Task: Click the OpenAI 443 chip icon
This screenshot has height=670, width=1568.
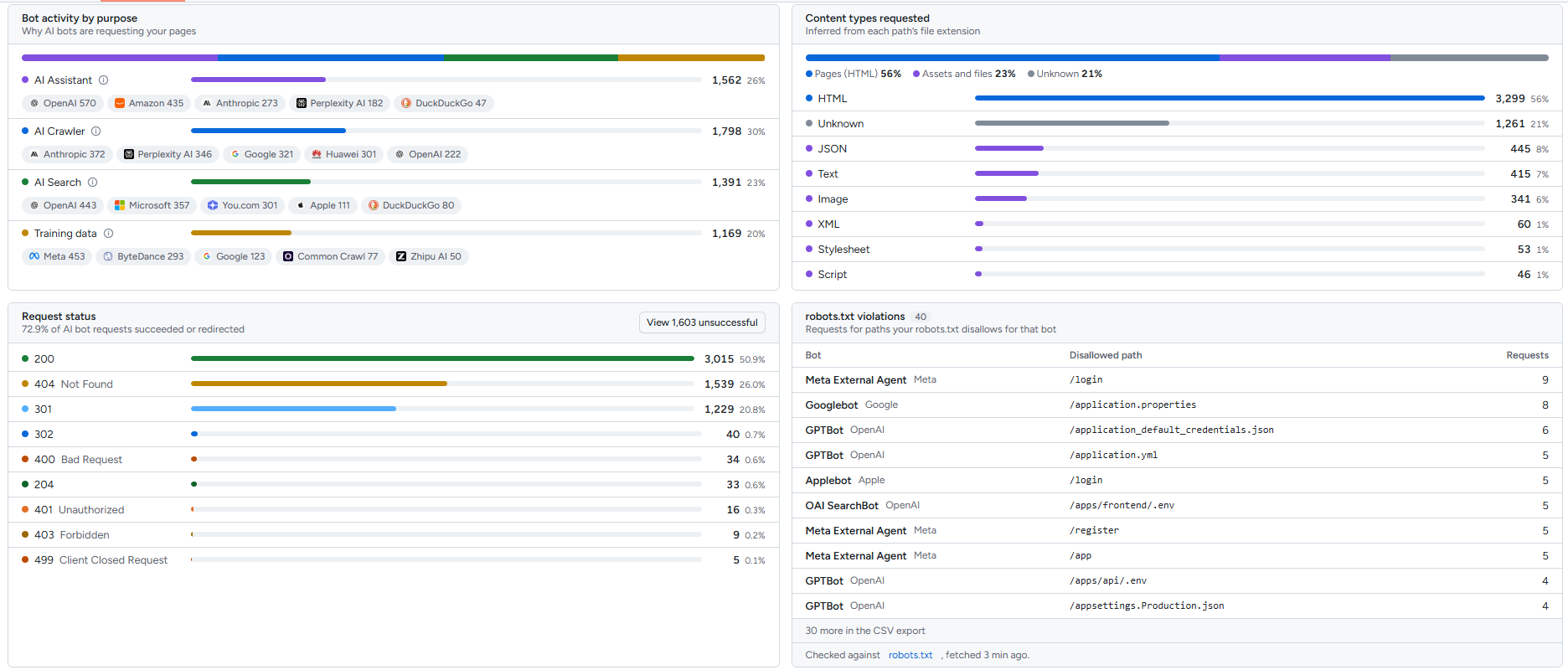Action: point(34,206)
